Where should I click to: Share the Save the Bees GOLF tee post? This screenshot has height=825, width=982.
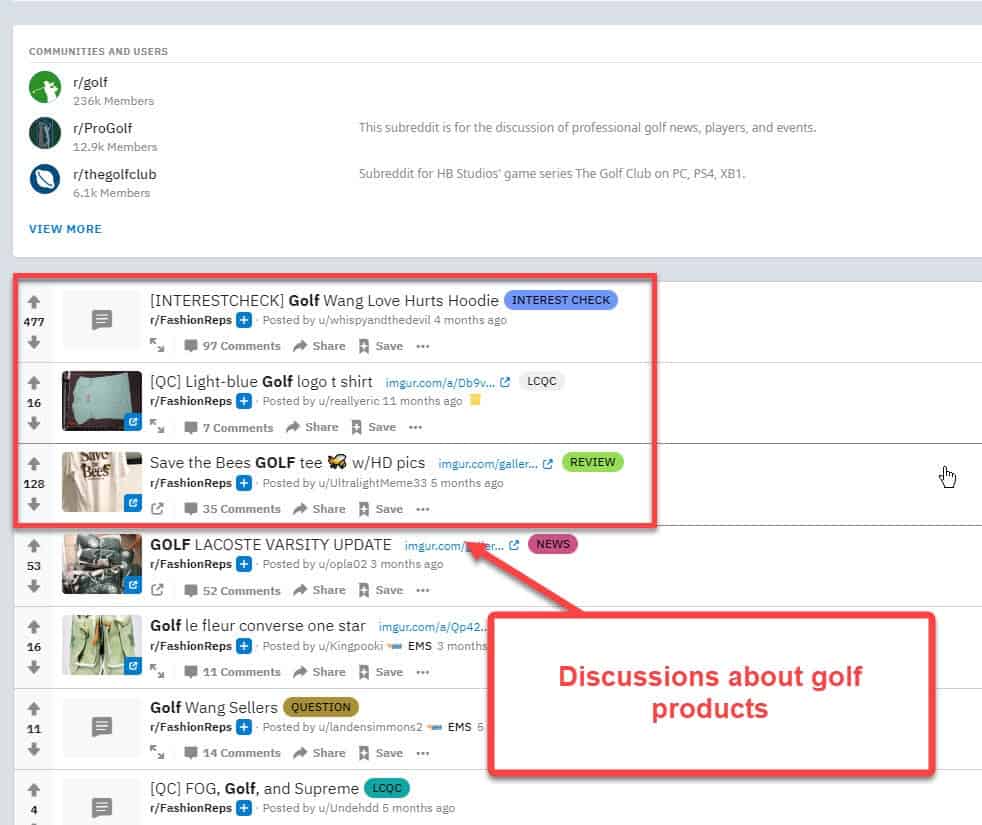319,509
